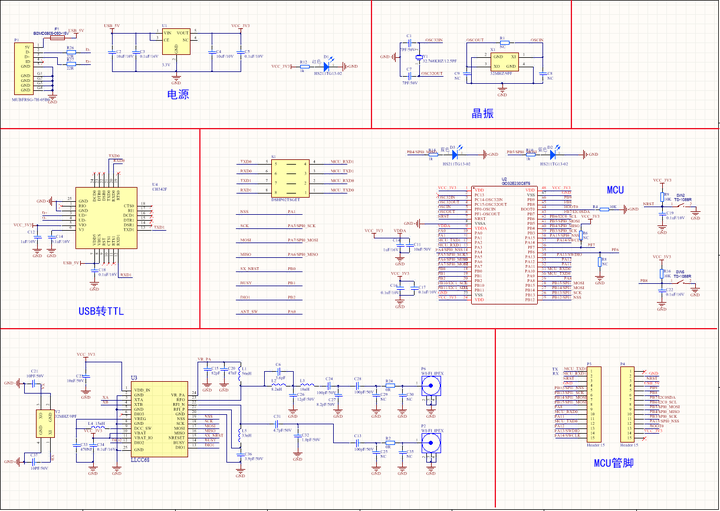Select the U2 MCU chip body
Screen dimensions: 720x511
click(x=504, y=245)
